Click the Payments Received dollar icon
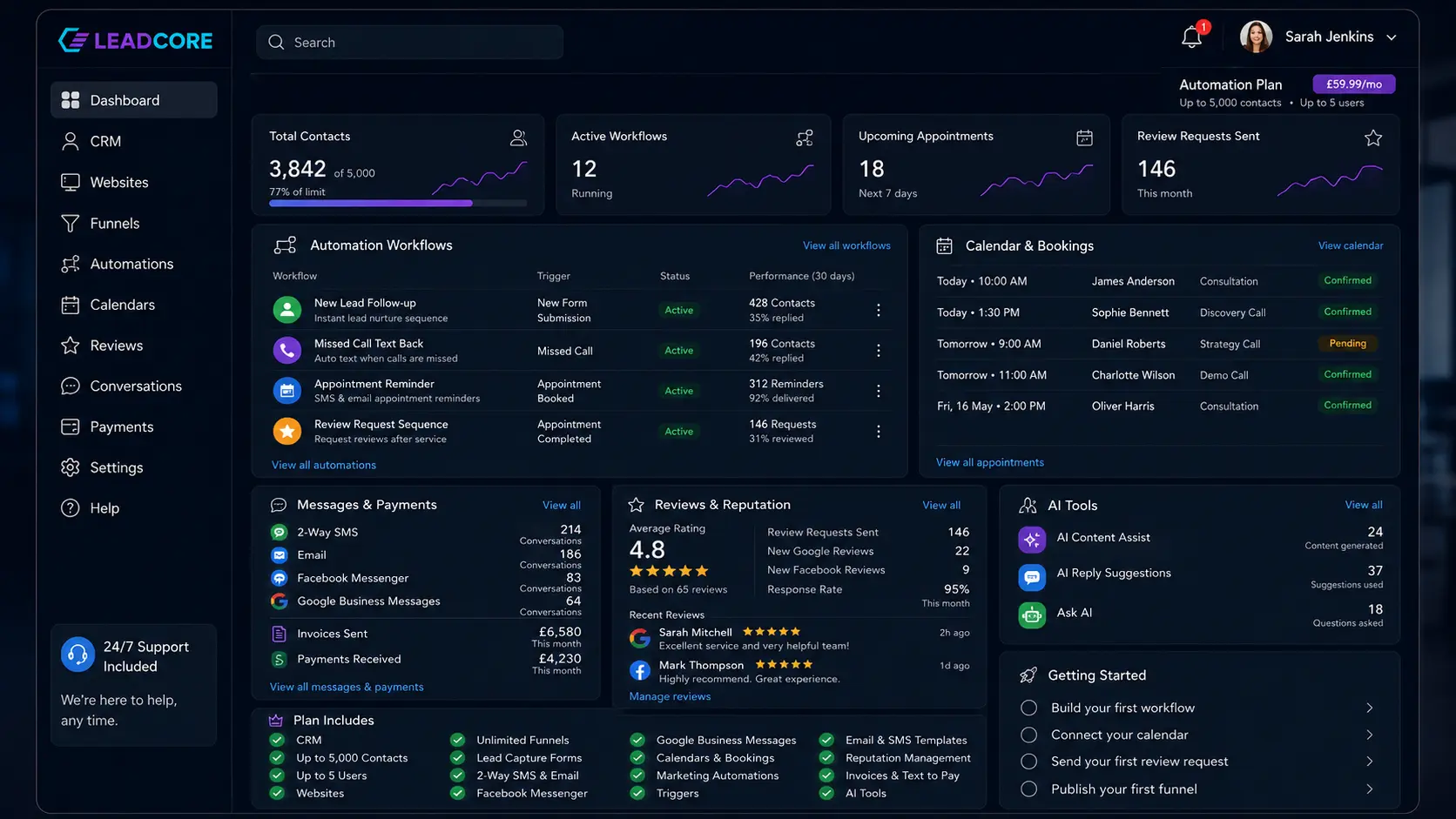This screenshot has height=819, width=1456. point(280,660)
